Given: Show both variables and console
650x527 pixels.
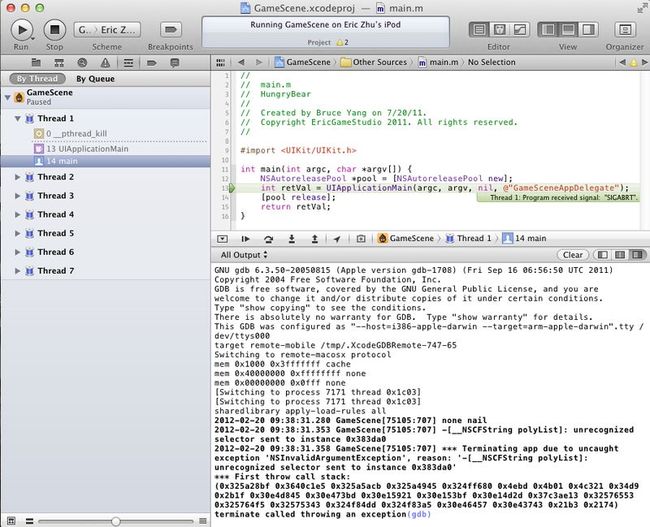Looking at the screenshot, I should (620, 255).
